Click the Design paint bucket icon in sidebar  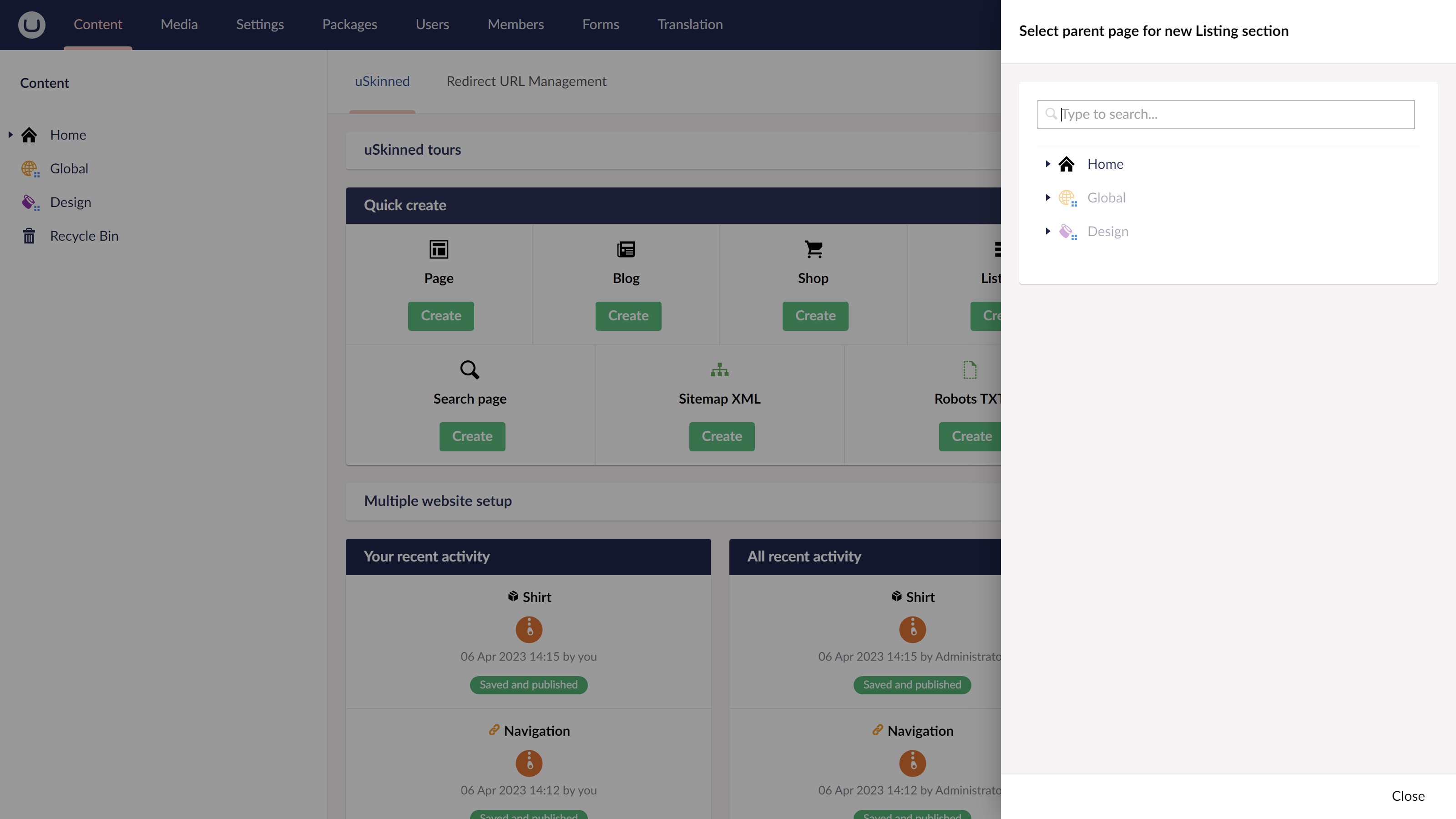point(30,202)
